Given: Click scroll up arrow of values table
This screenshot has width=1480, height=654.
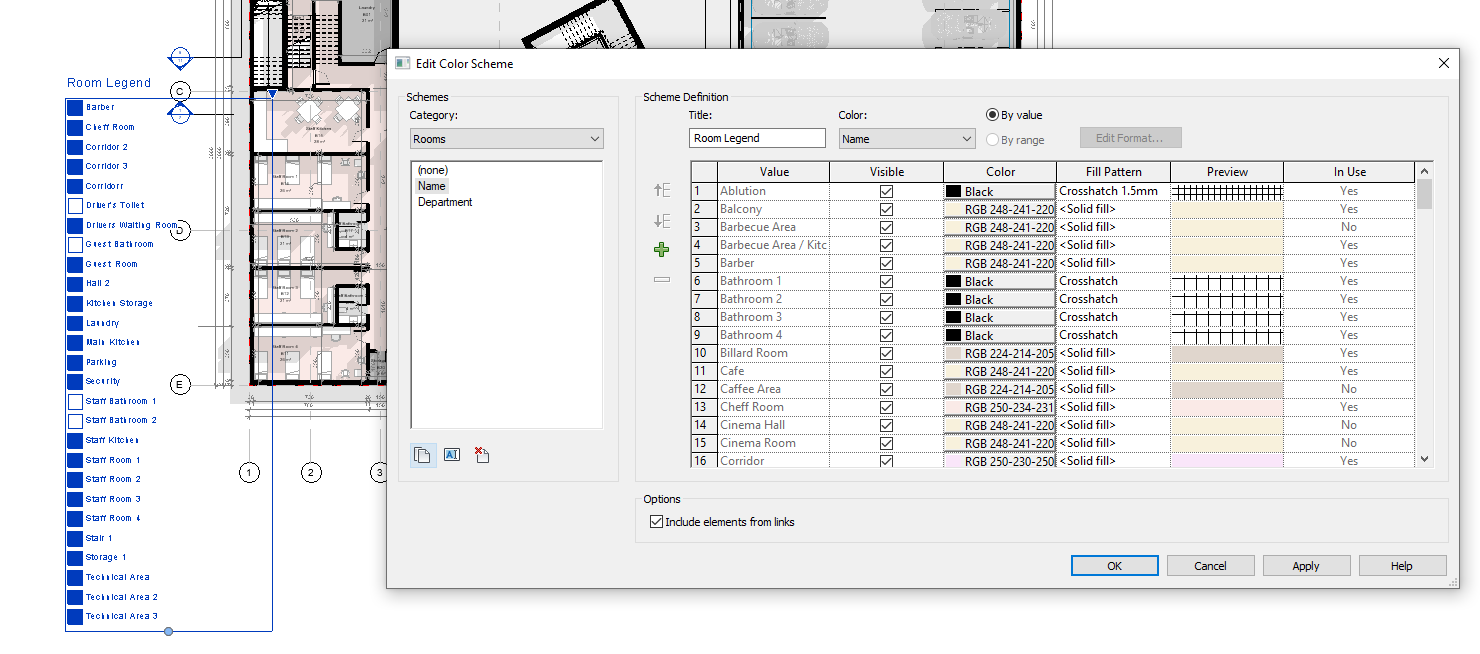Looking at the screenshot, I should point(1424,171).
